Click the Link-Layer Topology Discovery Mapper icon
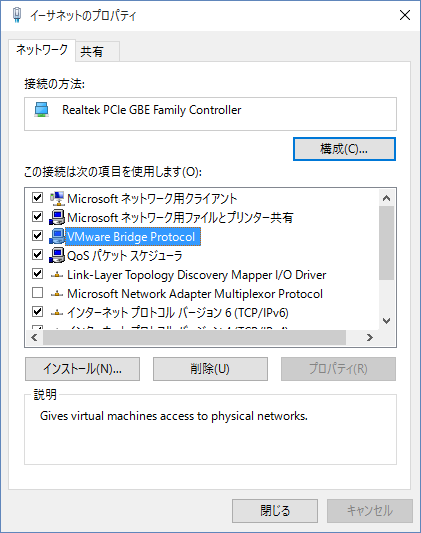Screen dimensions: 421x533 [x=57, y=275]
